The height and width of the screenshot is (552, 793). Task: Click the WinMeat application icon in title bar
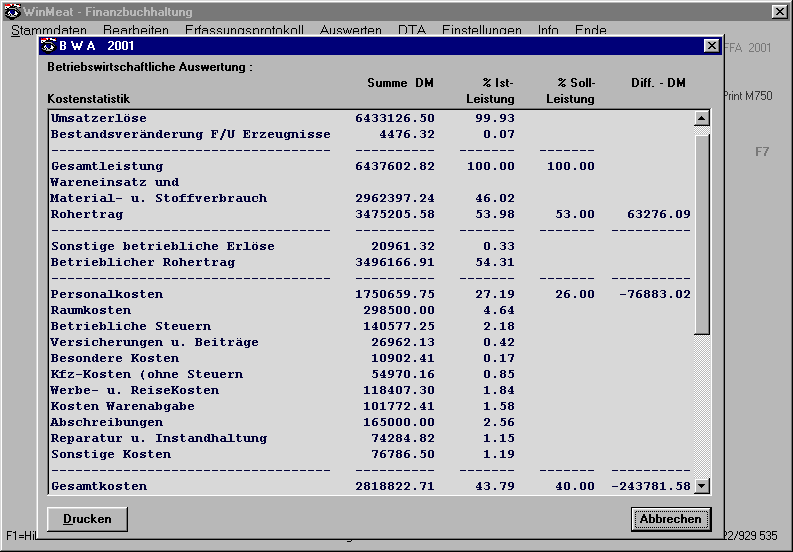(x=13, y=11)
